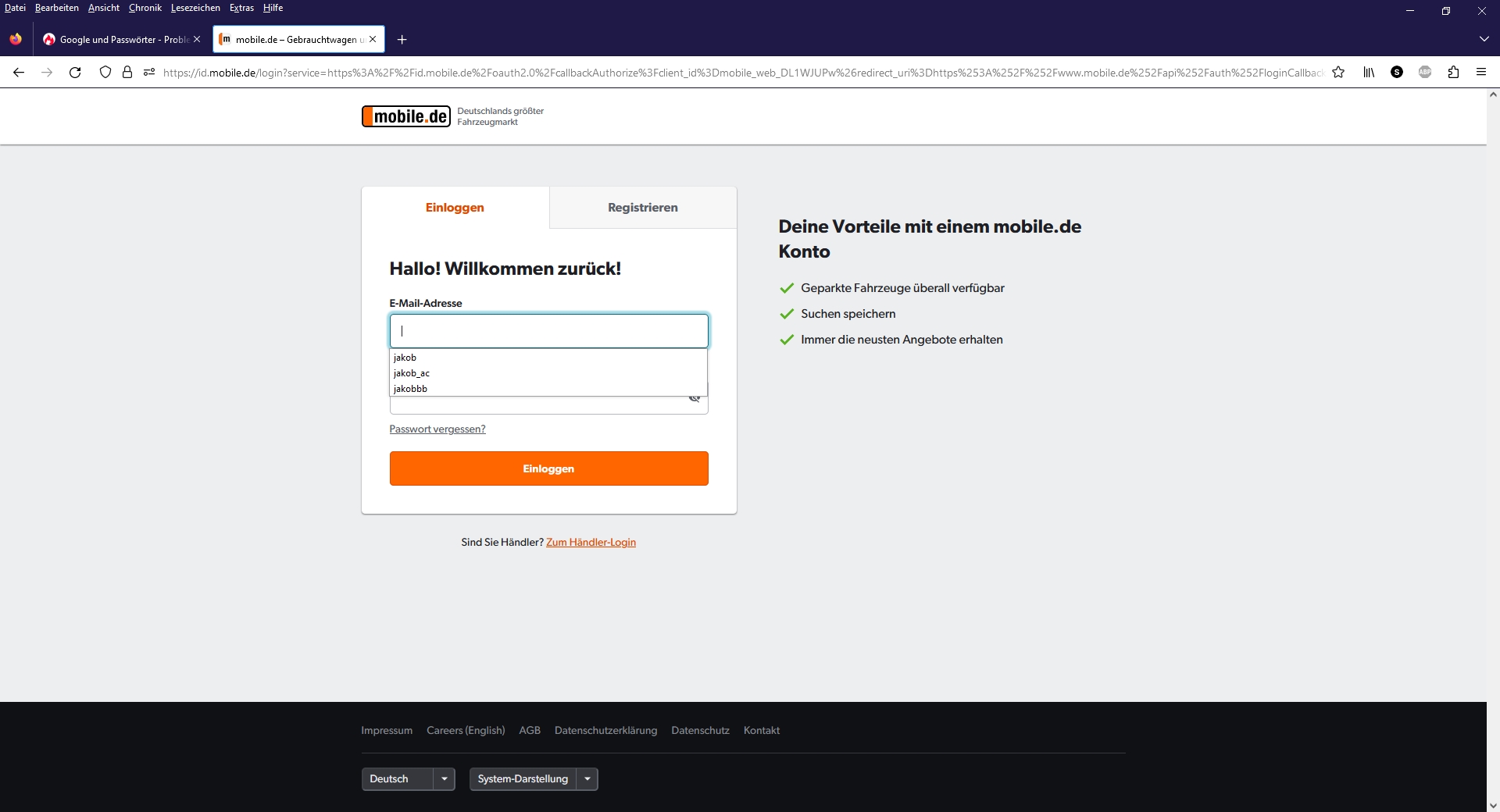Open the Kontakt footer link
This screenshot has width=1500, height=812.
(762, 731)
